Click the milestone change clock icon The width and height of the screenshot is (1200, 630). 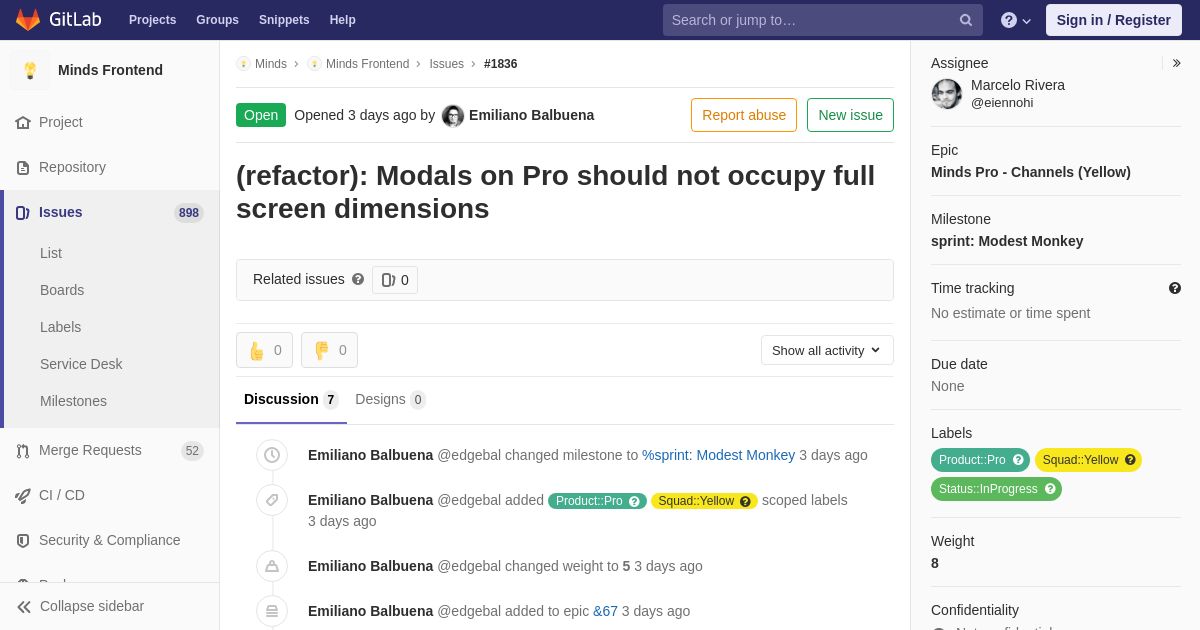pos(272,455)
